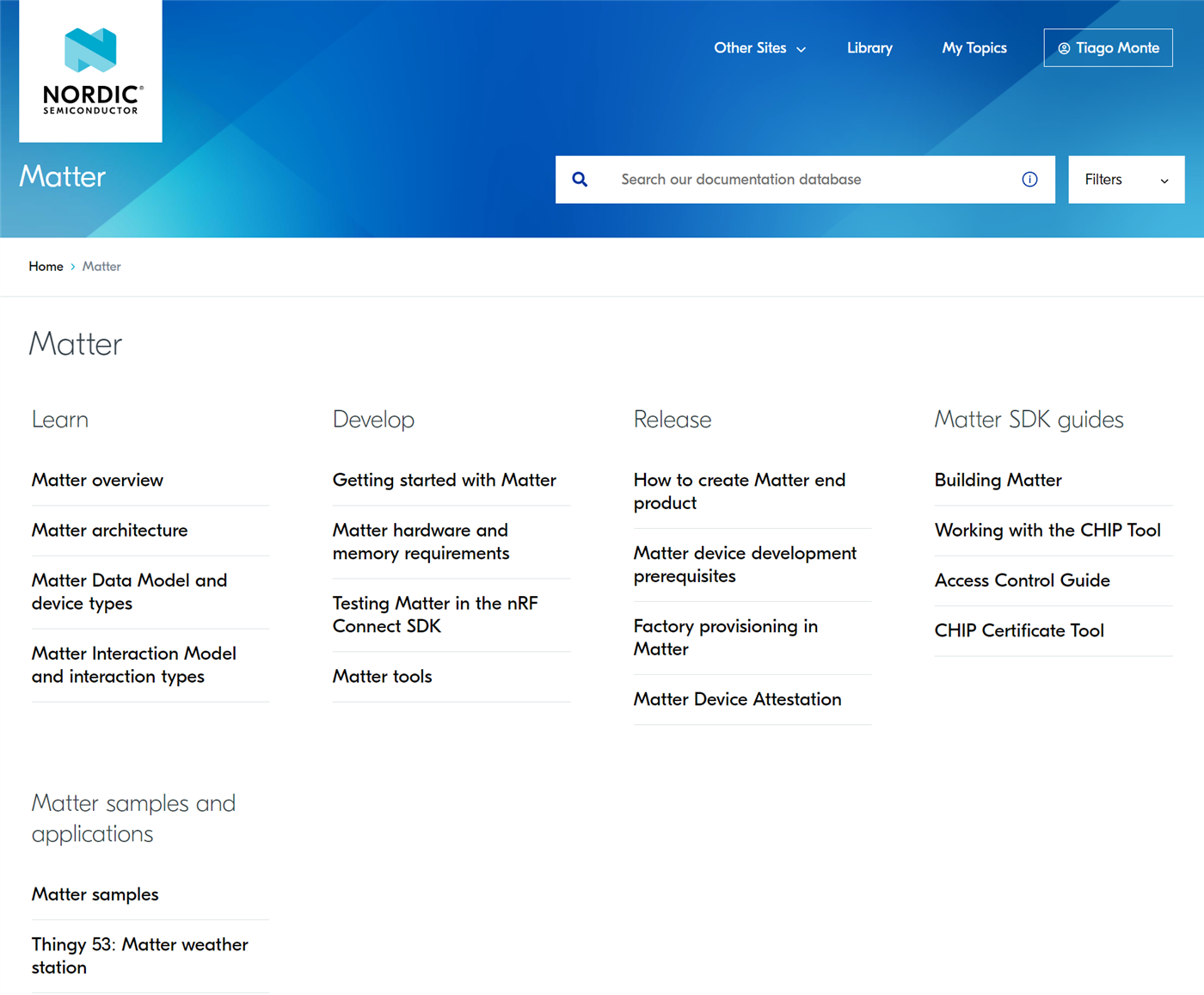Open the Filters dropdown

coord(1127,180)
